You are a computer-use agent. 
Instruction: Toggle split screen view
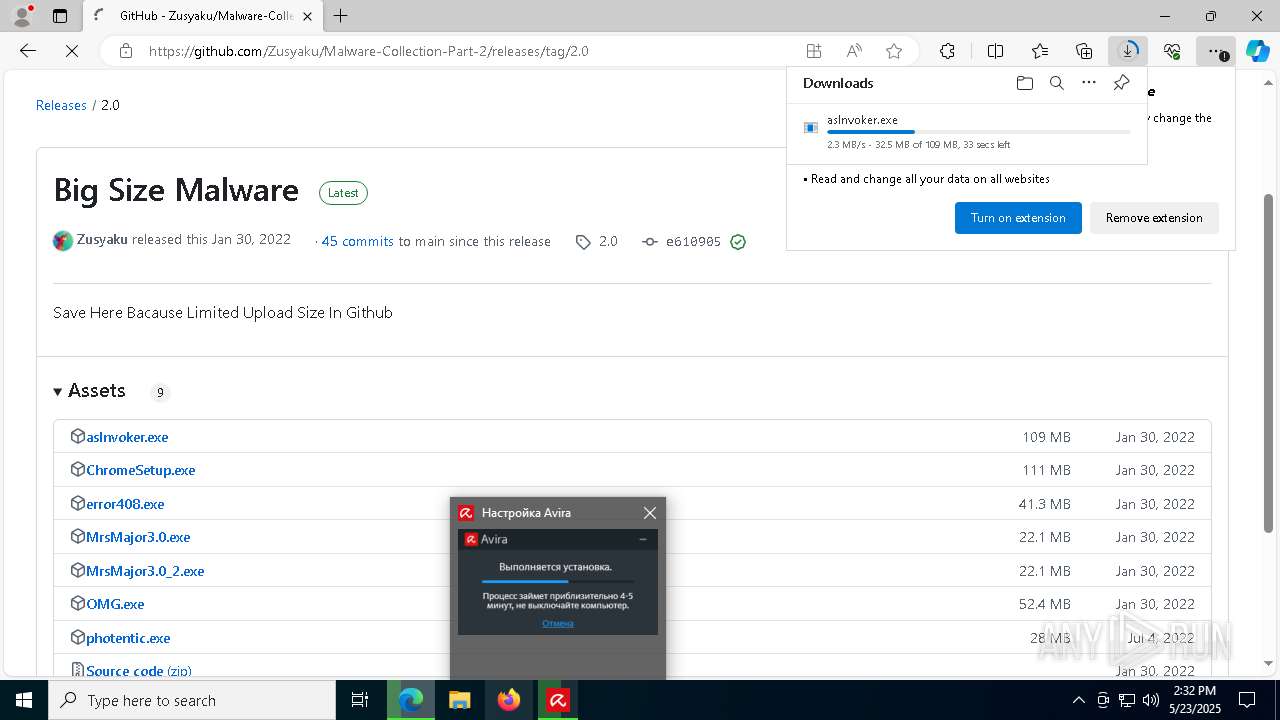pyautogui.click(x=995, y=51)
